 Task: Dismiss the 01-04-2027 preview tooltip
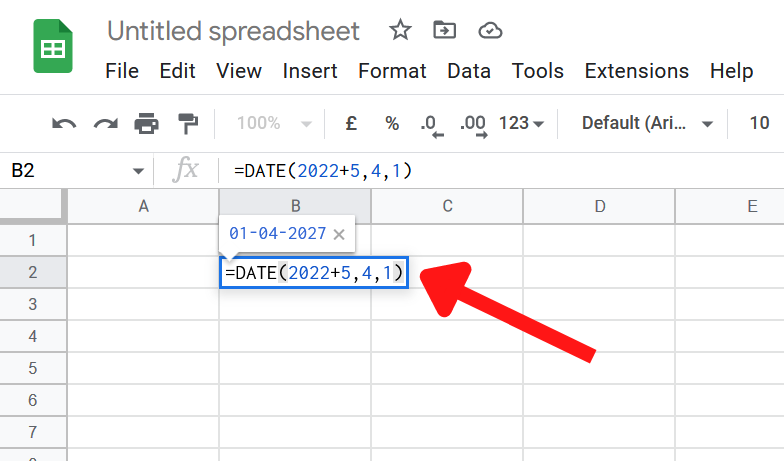[x=339, y=234]
